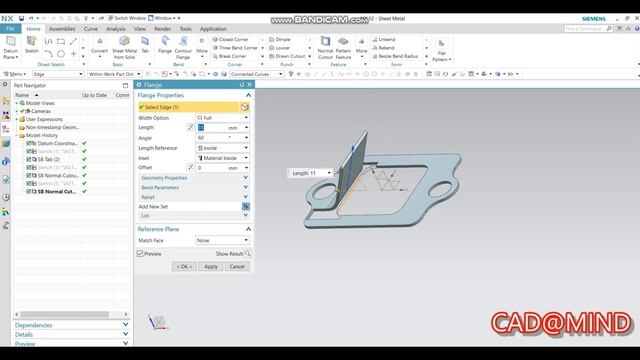Open the File menu

(11, 29)
